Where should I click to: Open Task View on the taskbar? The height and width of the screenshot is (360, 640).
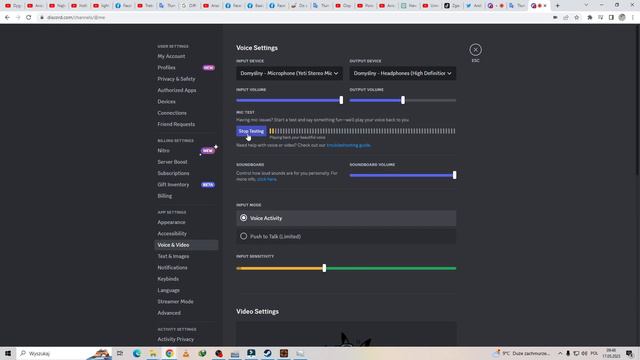point(120,353)
